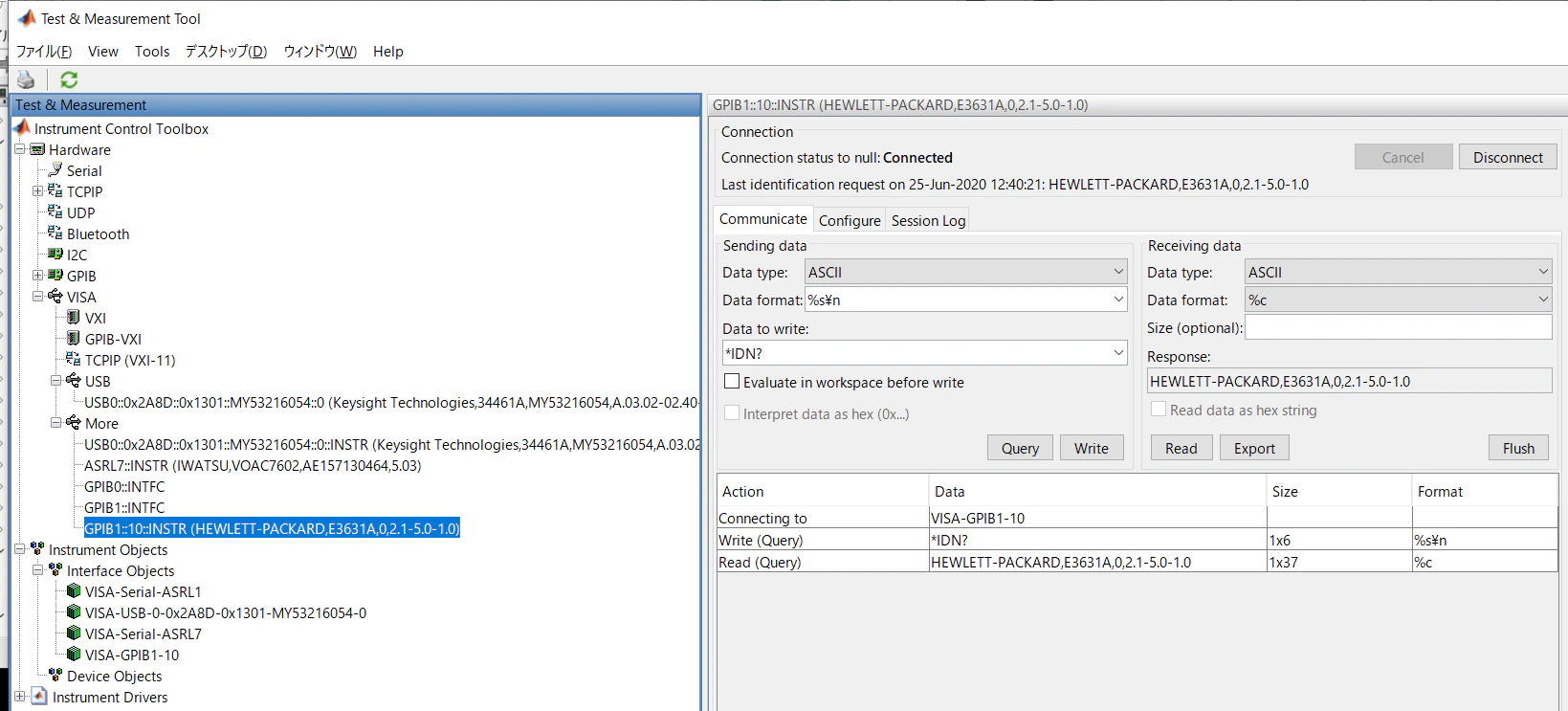
Task: Click the Size (optional) input field
Action: pos(1399,327)
